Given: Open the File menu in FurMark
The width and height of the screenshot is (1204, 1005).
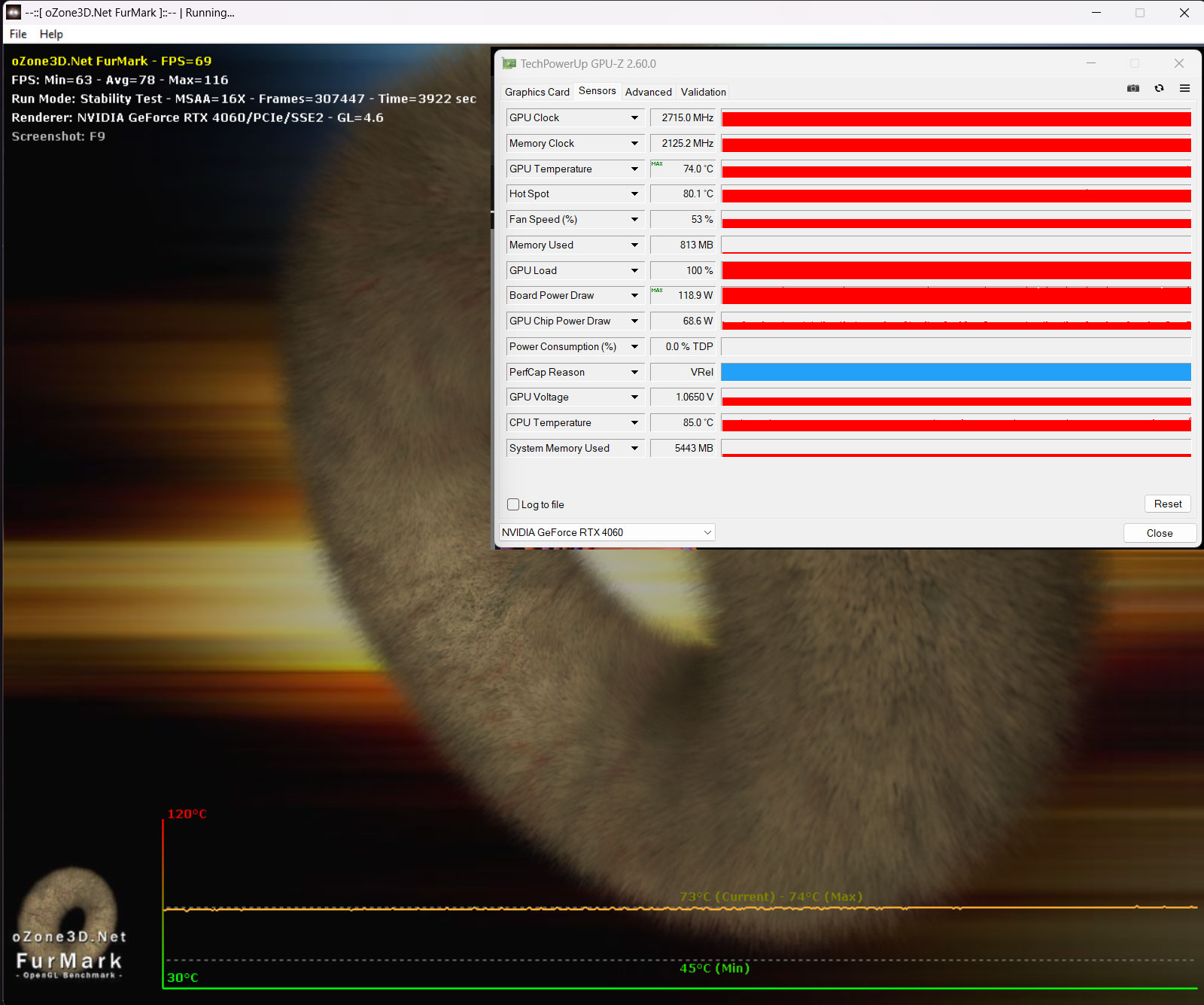Looking at the screenshot, I should click(x=18, y=34).
